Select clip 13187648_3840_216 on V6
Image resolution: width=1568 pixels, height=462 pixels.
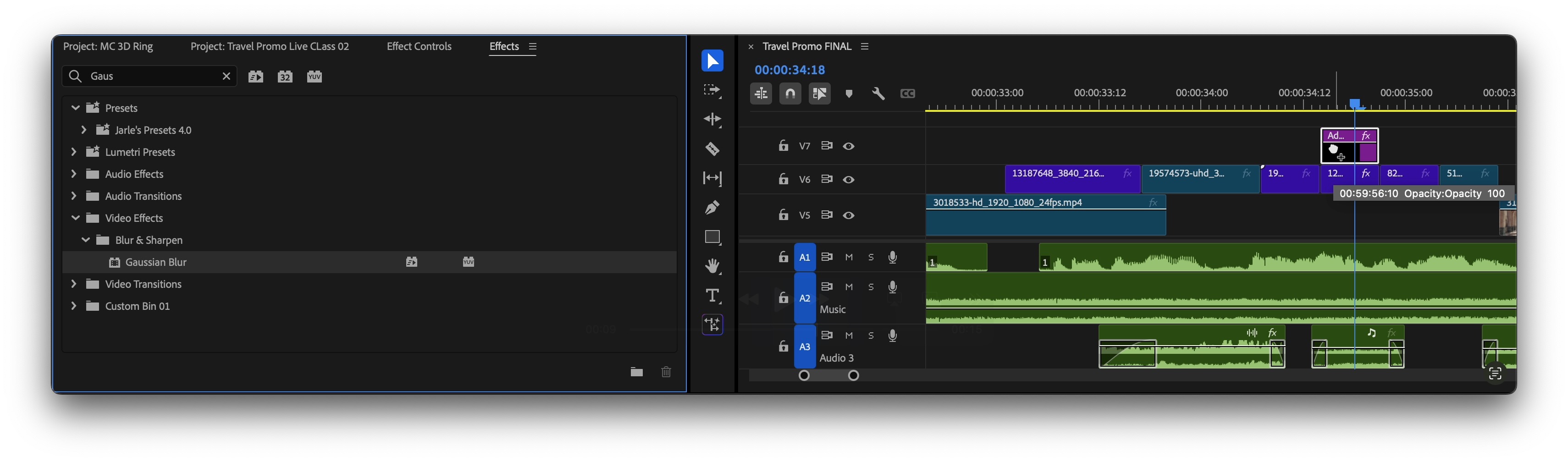1072,179
